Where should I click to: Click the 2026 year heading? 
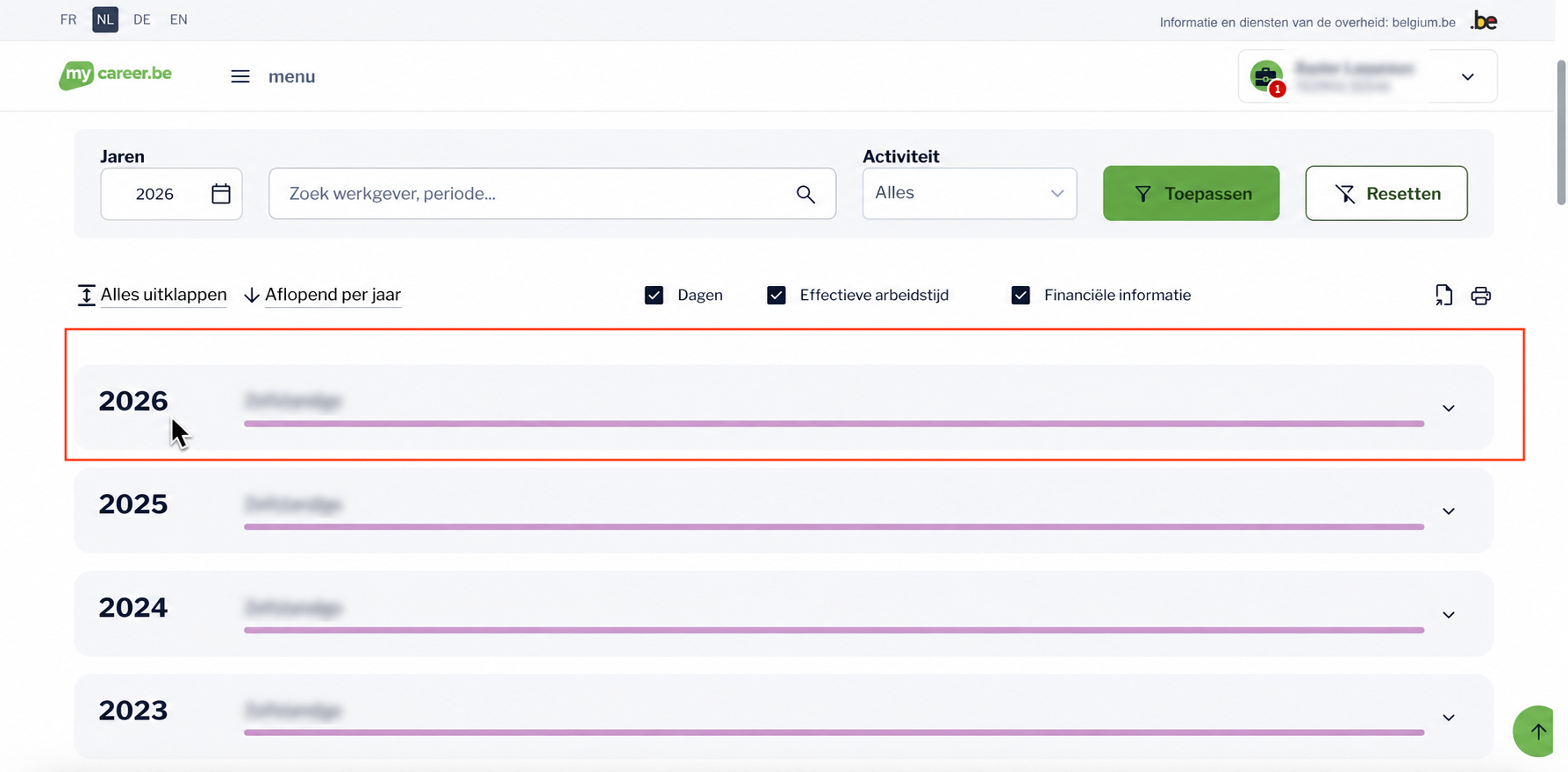(132, 401)
